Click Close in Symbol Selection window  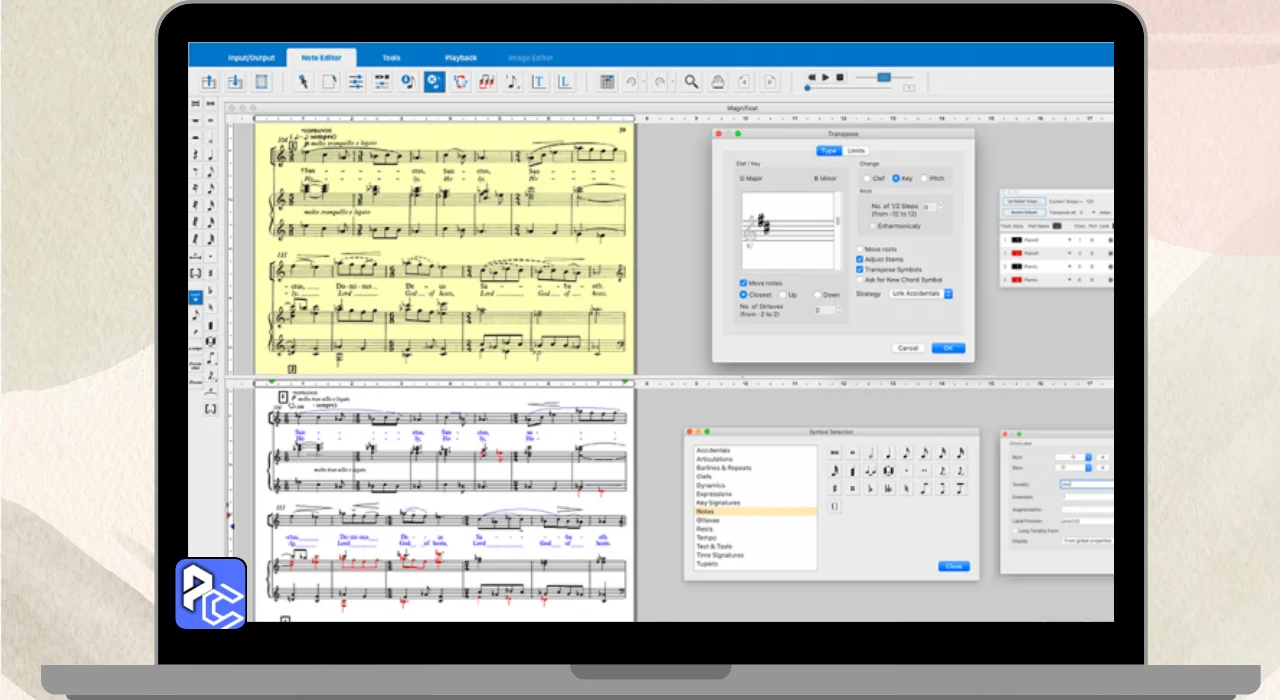953,566
